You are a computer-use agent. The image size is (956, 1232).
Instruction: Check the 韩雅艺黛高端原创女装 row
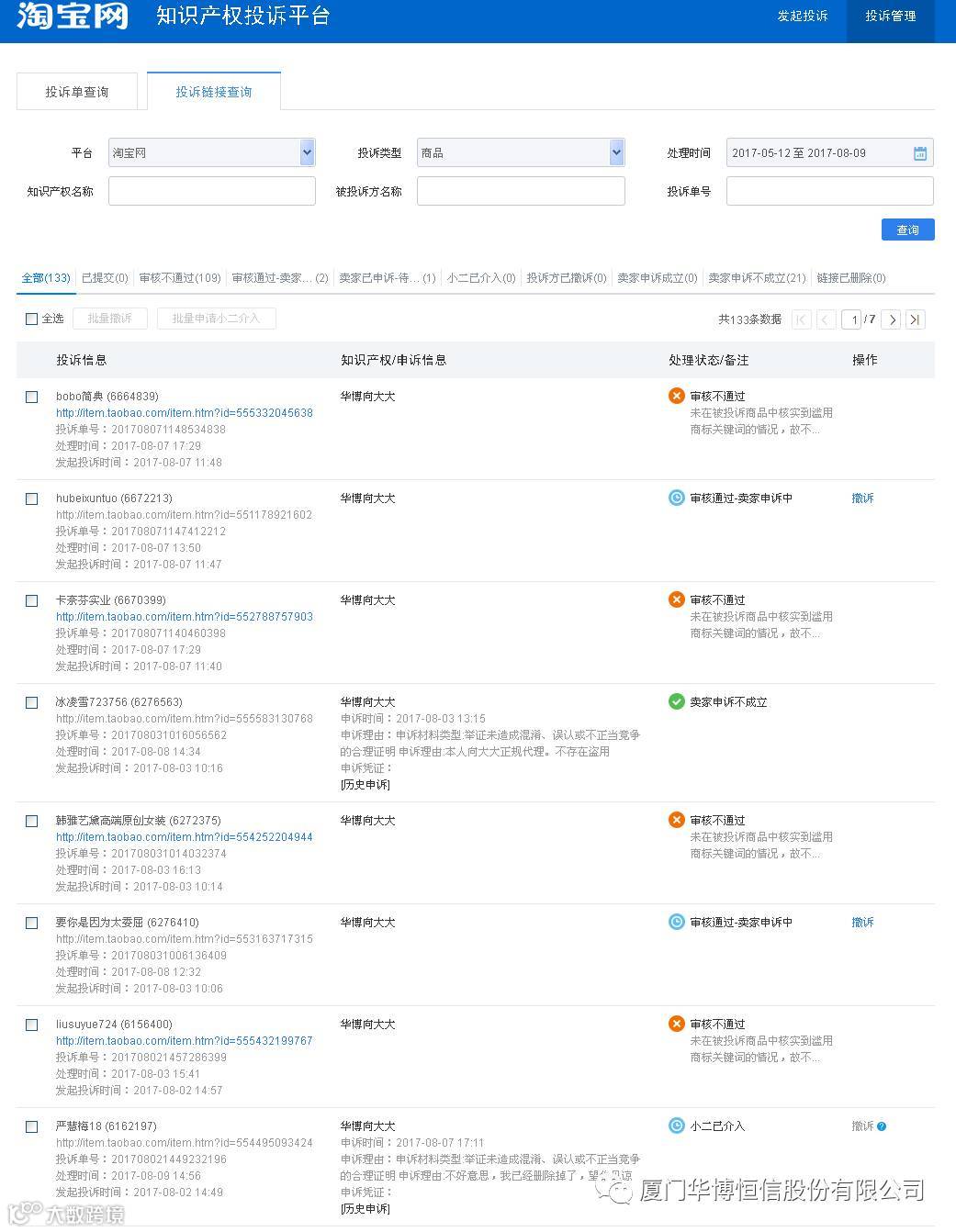31,821
